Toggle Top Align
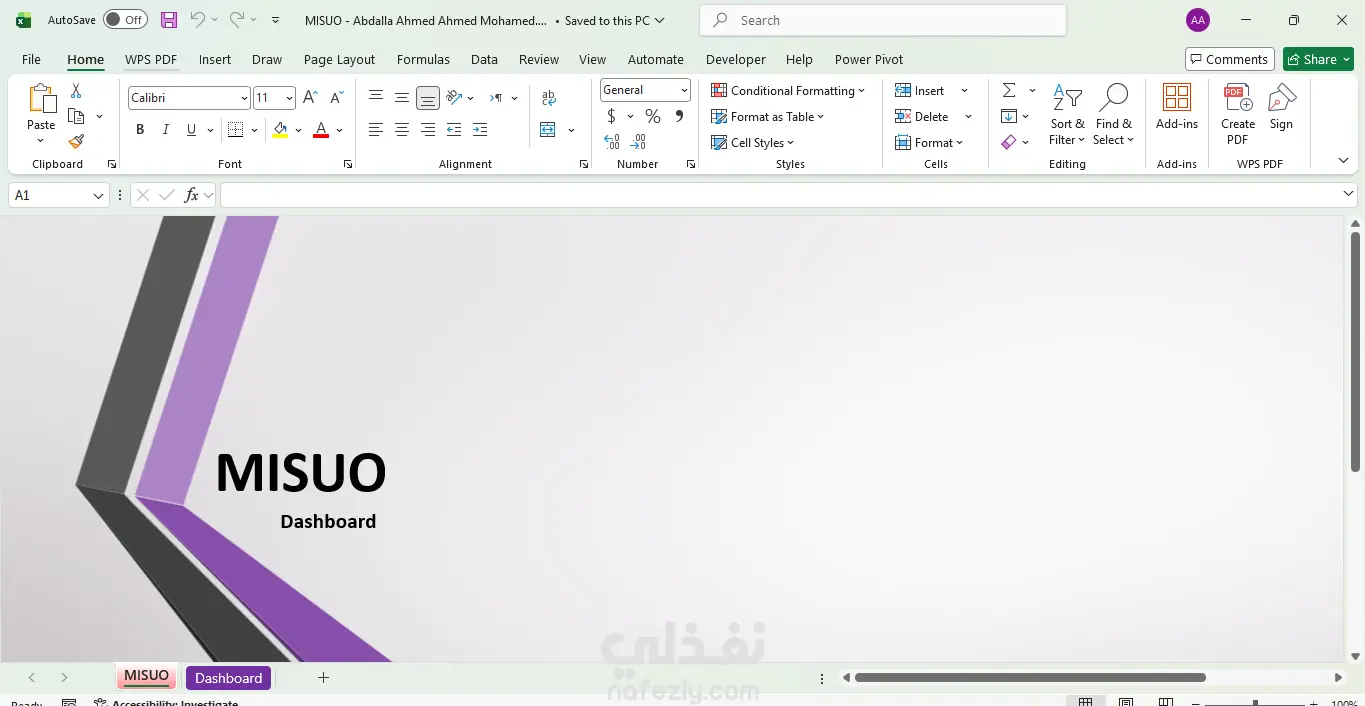The width and height of the screenshot is (1365, 706). 376,97
